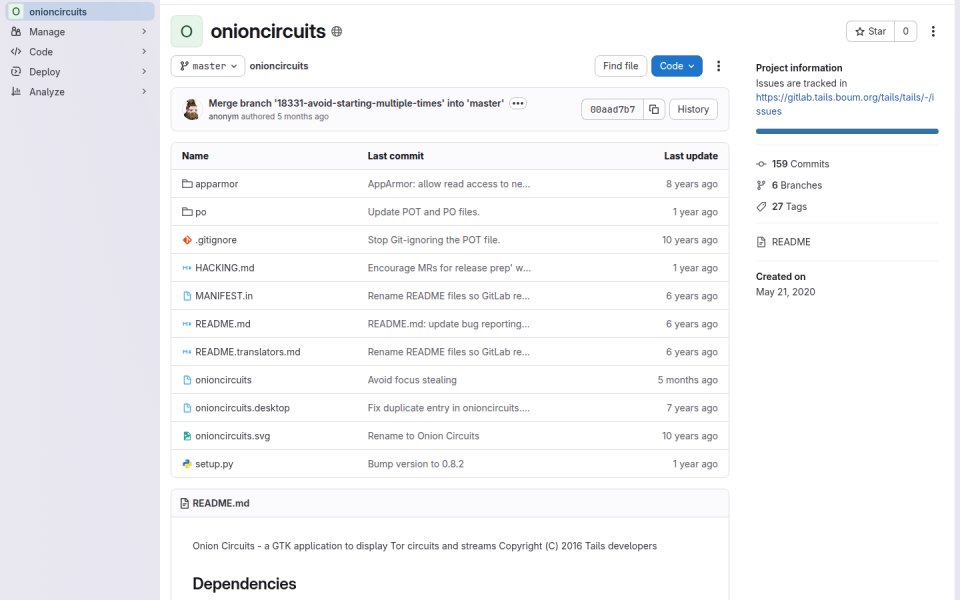
Task: Click the .gitignore git icon
Action: pyautogui.click(x=187, y=240)
